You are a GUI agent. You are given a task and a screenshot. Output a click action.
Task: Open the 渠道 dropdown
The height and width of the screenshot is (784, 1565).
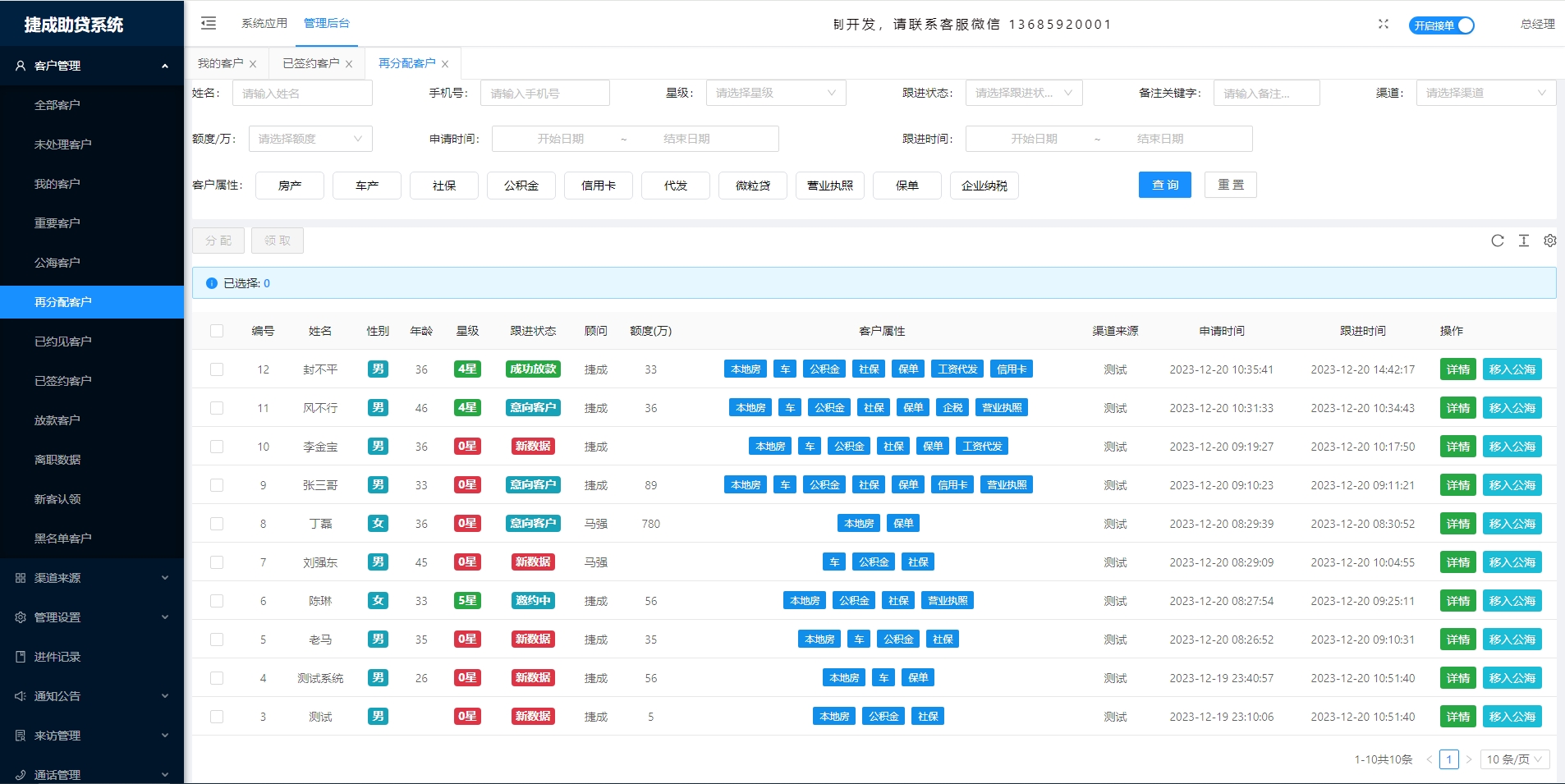click(1486, 93)
